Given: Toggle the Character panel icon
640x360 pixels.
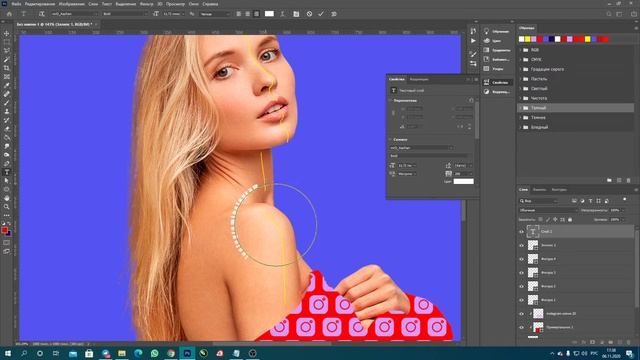Looking at the screenshot, I should (296, 14).
